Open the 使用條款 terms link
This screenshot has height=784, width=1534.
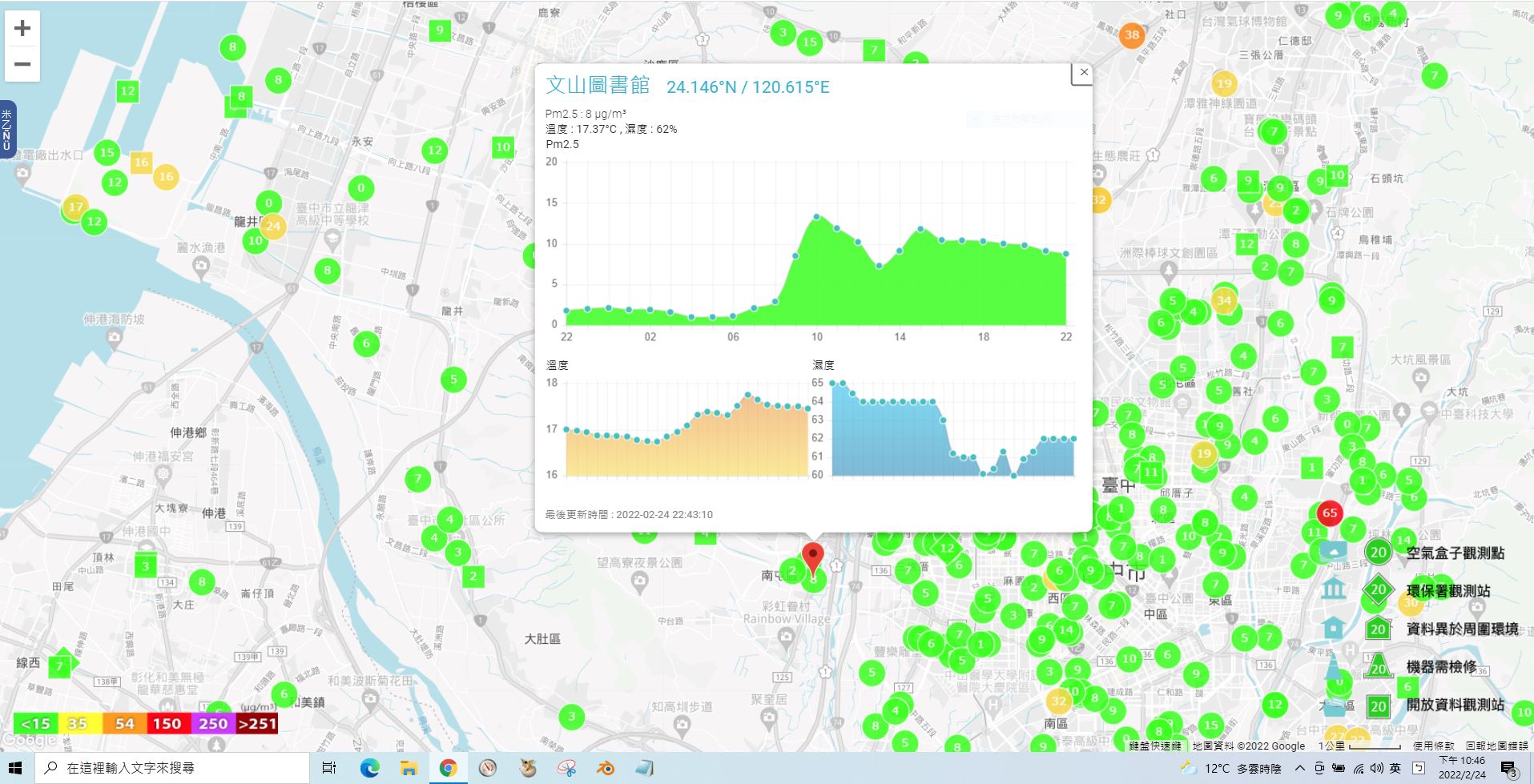tap(1434, 746)
